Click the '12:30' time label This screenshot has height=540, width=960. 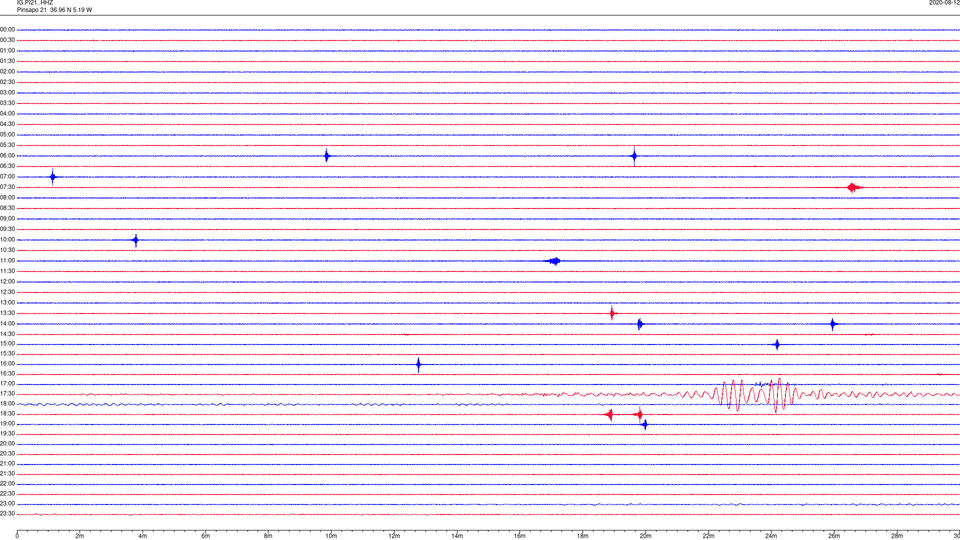click(7, 292)
